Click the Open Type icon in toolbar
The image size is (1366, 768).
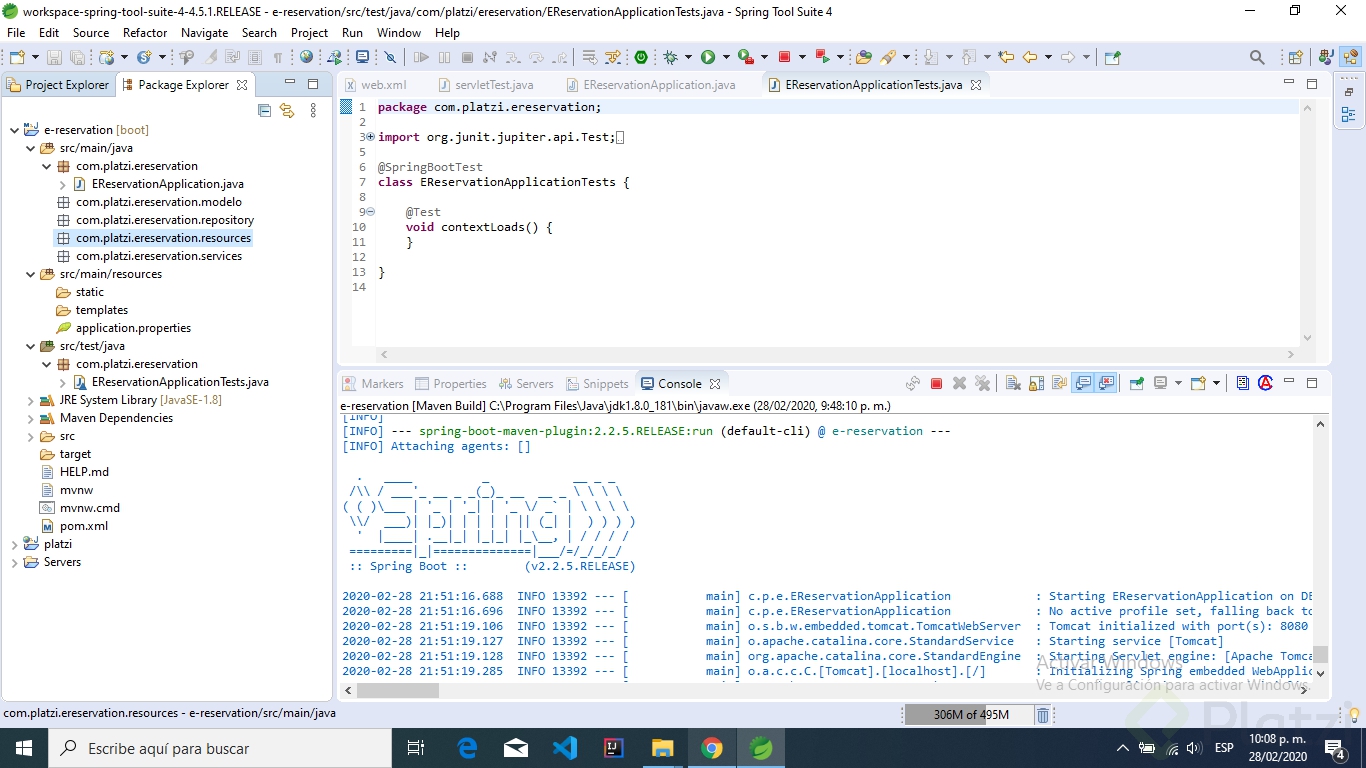[x=863, y=57]
